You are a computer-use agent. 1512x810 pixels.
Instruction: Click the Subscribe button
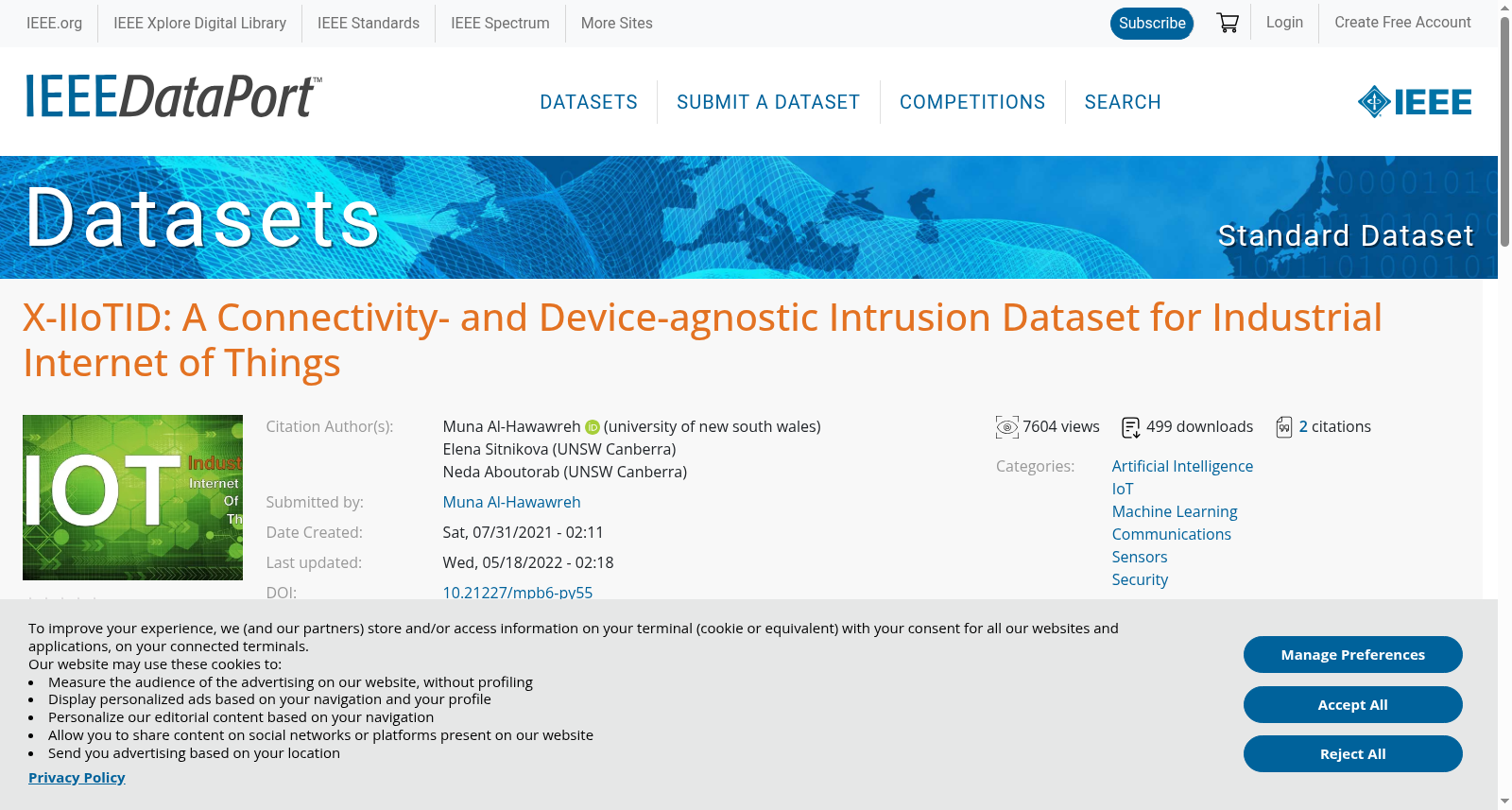(1152, 24)
